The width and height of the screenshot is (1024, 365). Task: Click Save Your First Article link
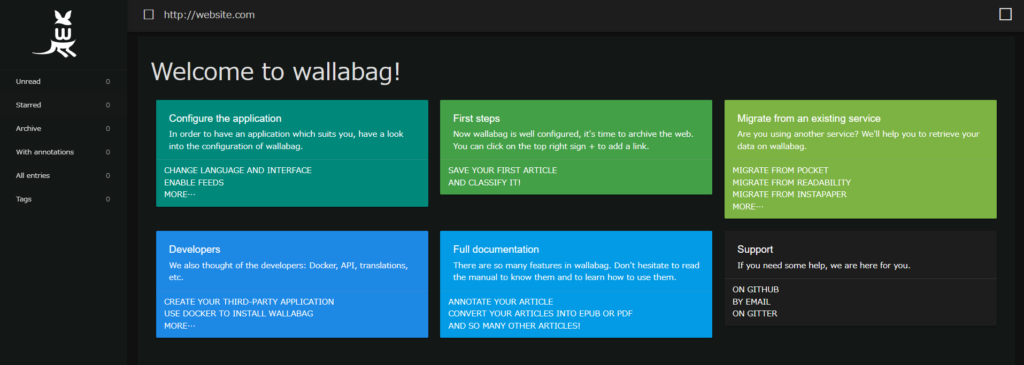coord(502,170)
